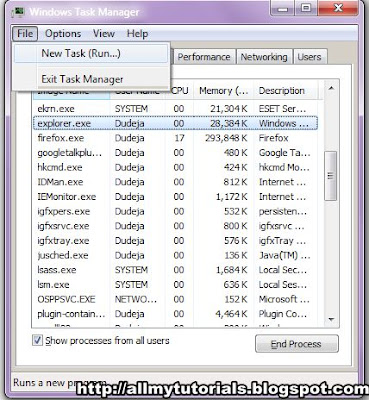The height and width of the screenshot is (400, 369).
Task: Open the Options menu
Action: coord(63,34)
